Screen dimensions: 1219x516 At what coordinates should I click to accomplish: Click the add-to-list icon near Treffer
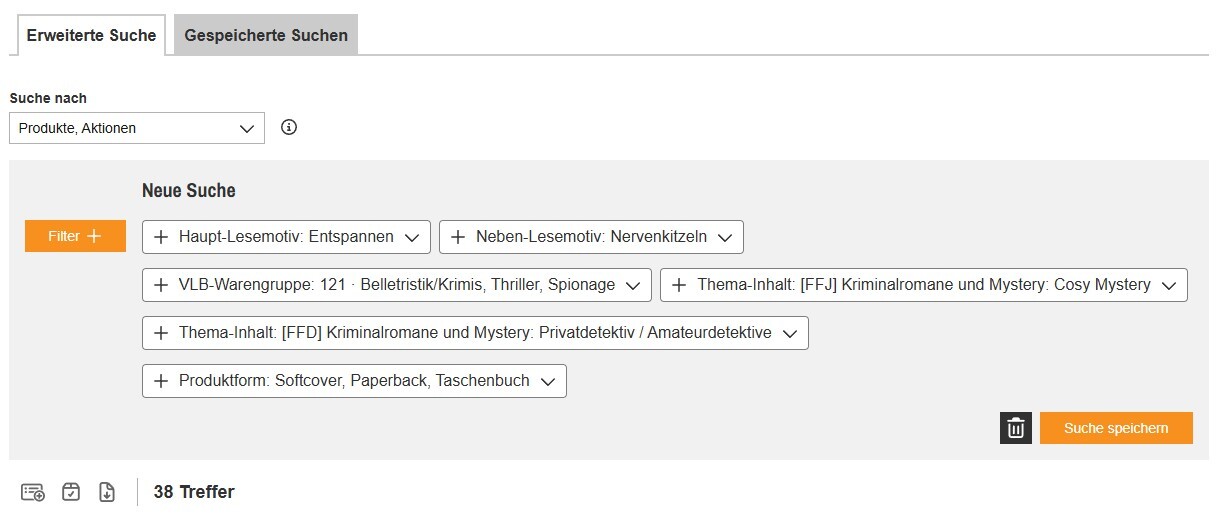coord(33,492)
